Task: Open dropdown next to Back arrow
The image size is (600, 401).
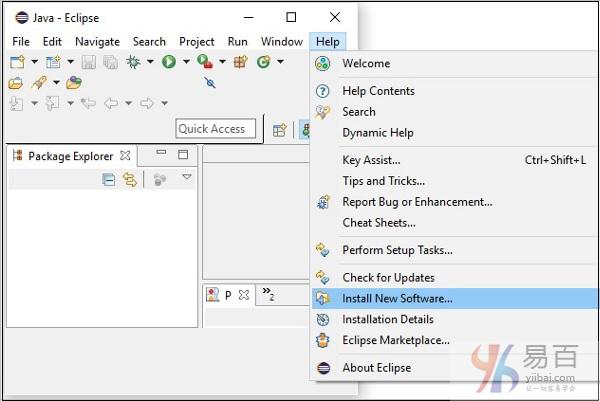Action: (x=129, y=103)
